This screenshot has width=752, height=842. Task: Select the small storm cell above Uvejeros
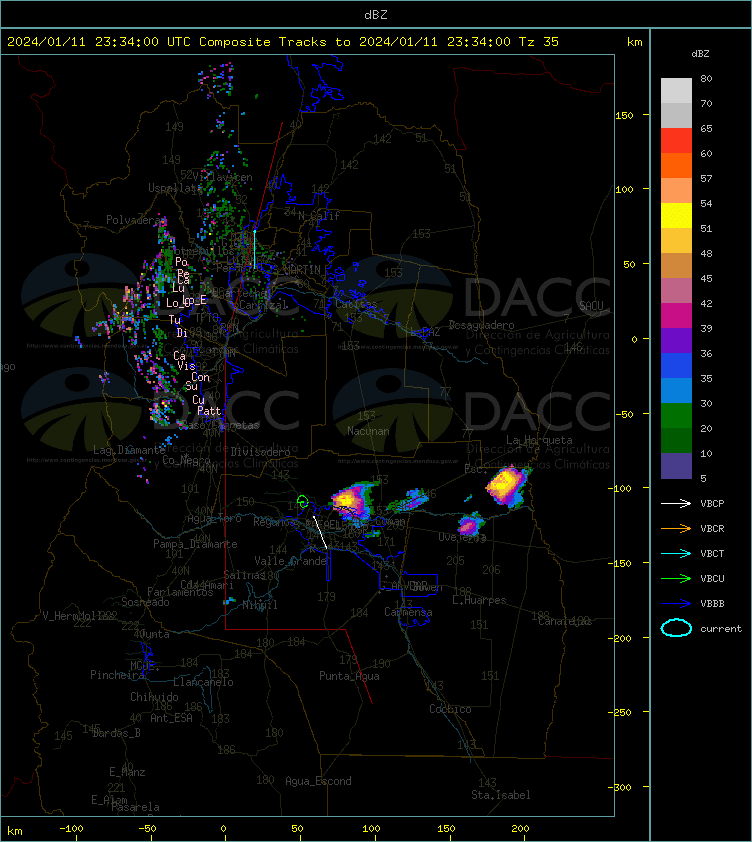470,523
